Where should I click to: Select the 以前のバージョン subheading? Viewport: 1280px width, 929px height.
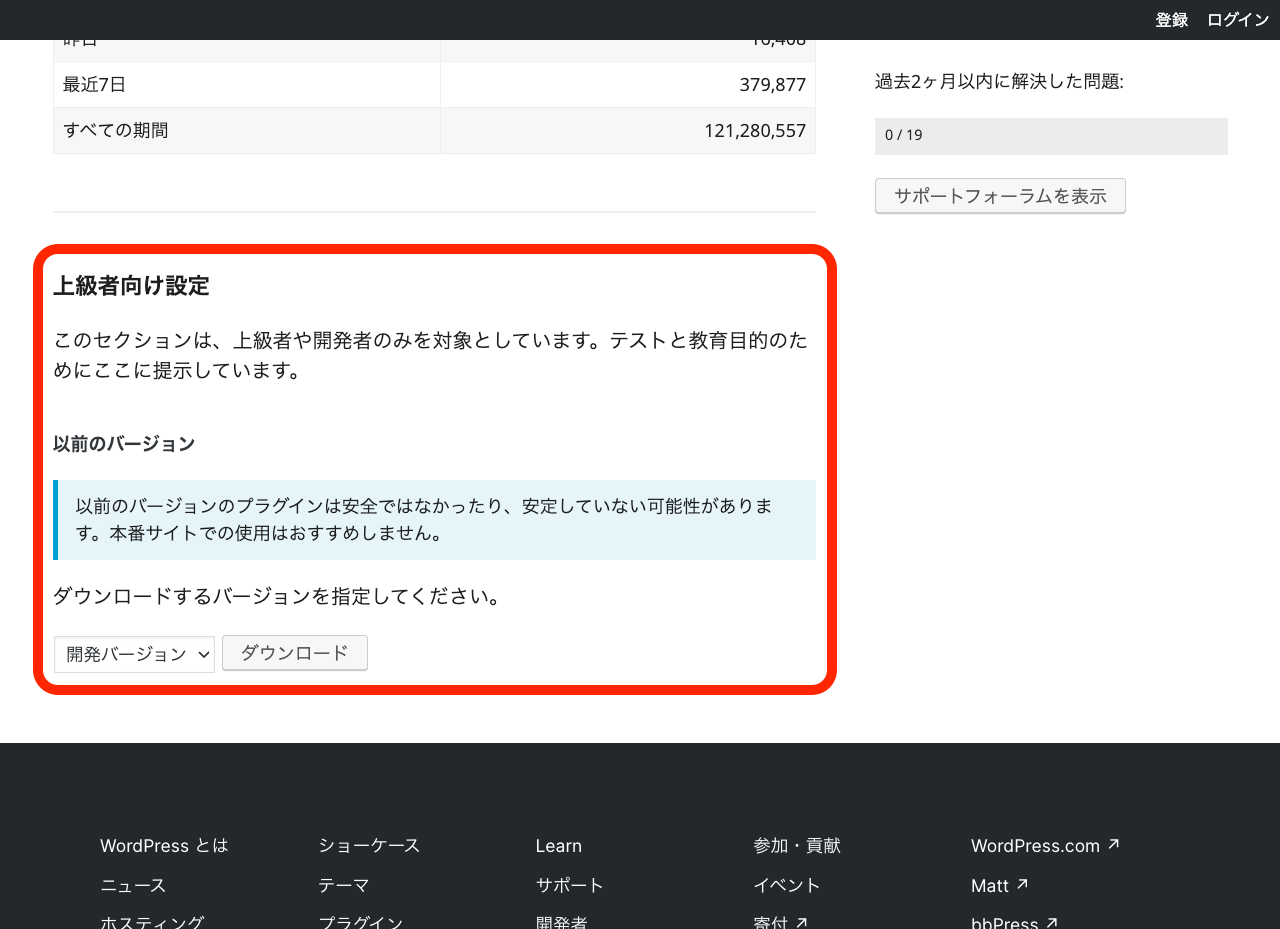pyautogui.click(x=124, y=444)
